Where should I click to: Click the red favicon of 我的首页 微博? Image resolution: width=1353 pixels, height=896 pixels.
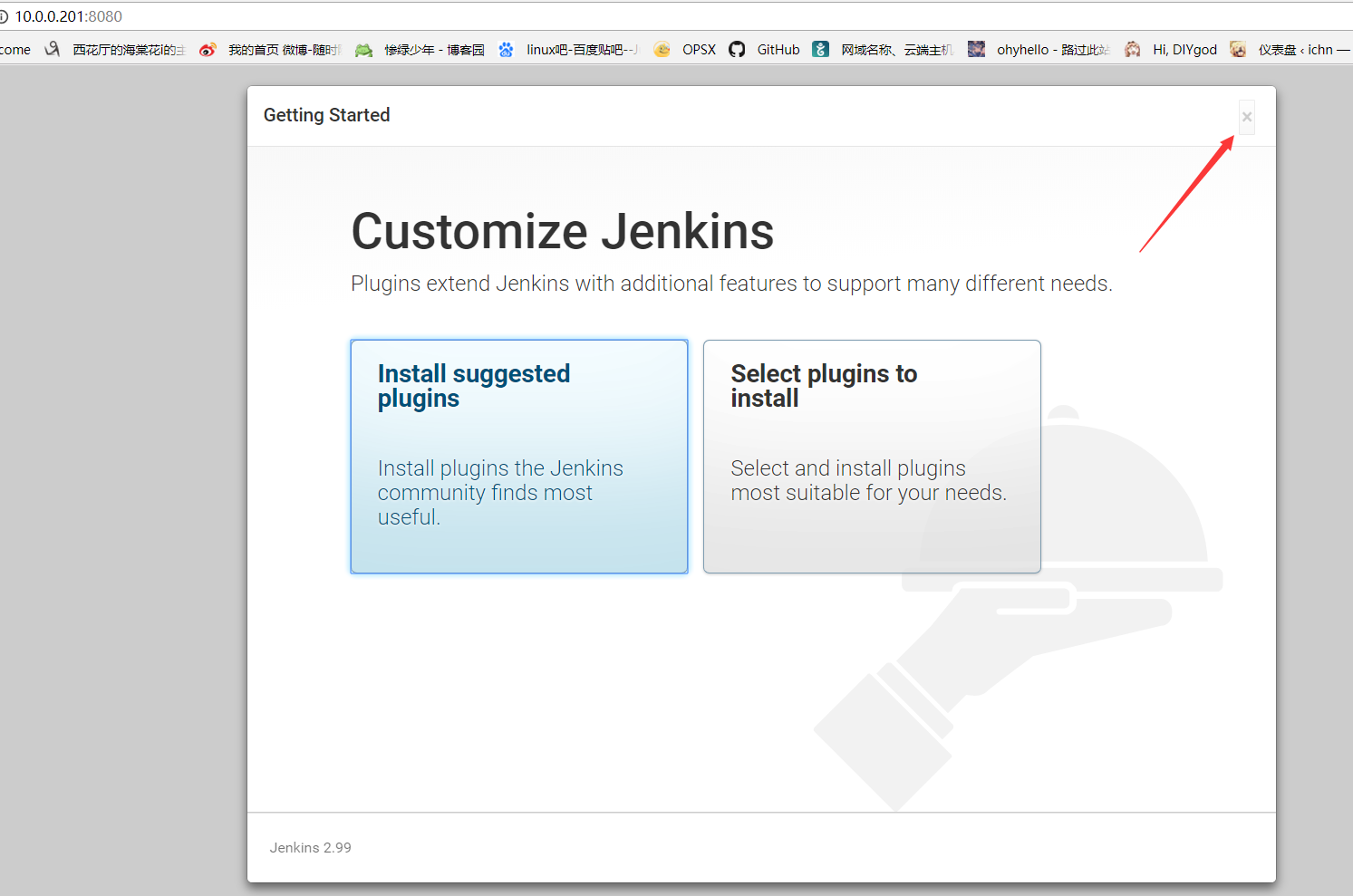coord(208,49)
